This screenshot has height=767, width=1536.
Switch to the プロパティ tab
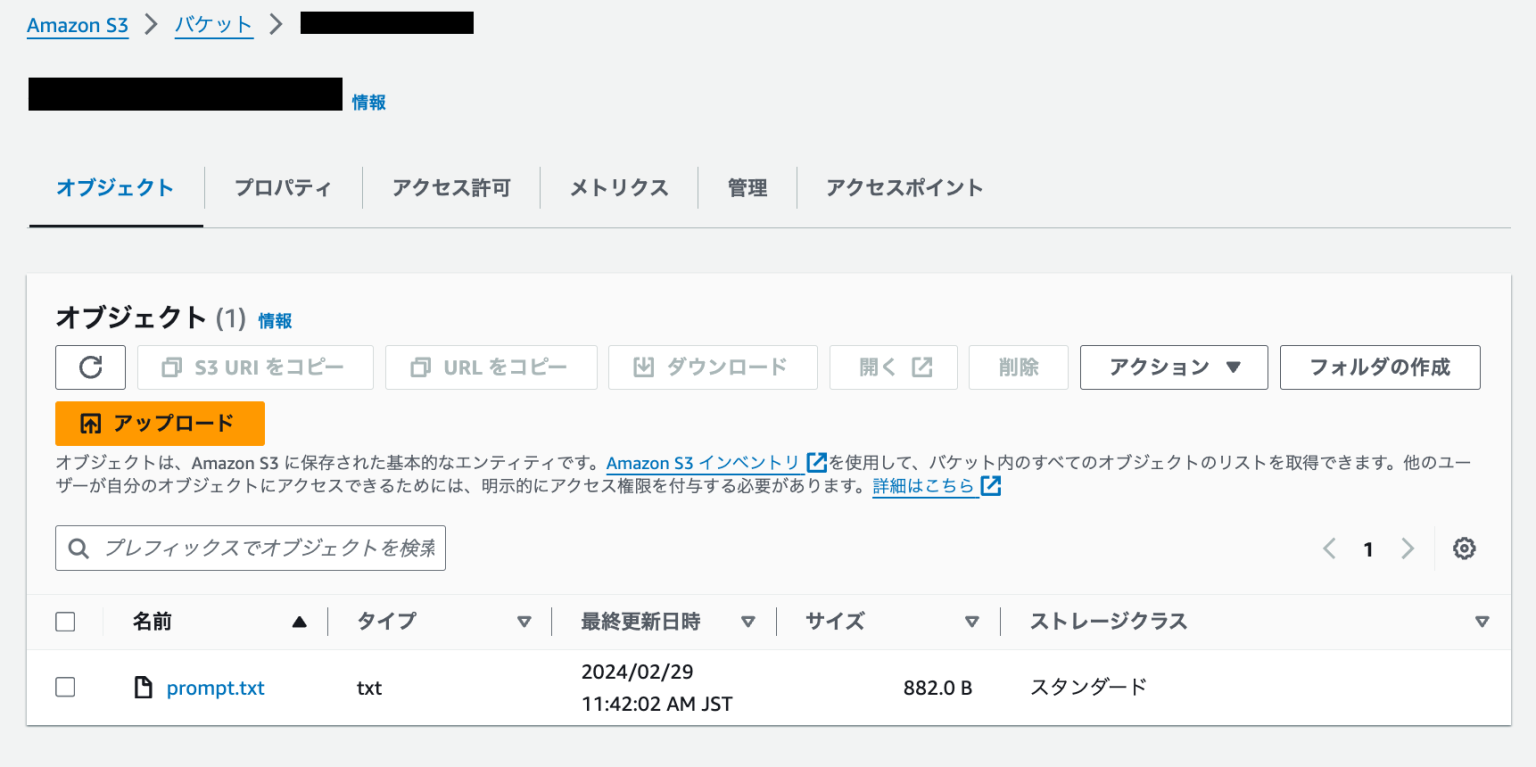283,187
